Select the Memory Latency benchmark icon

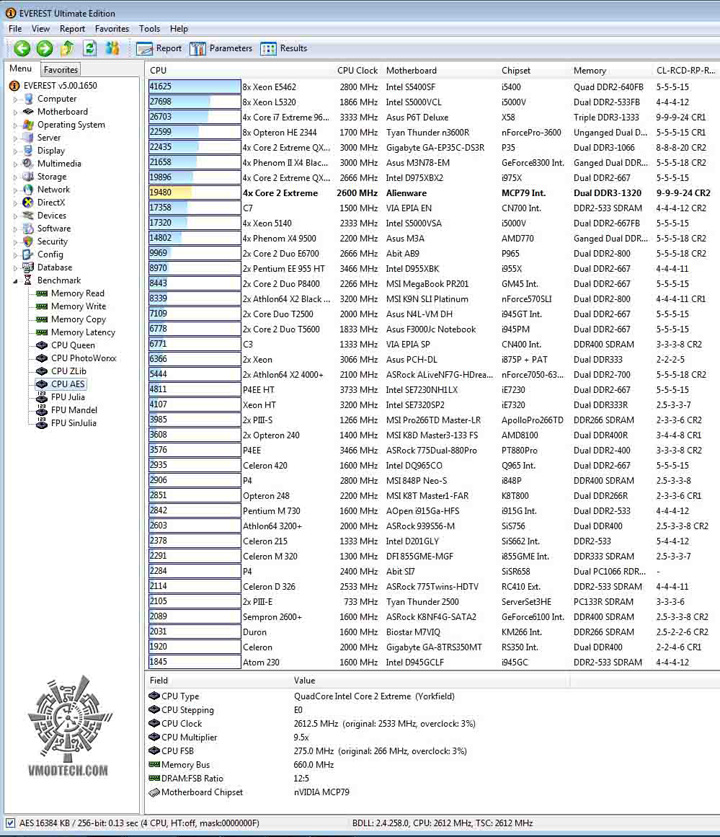pos(42,332)
